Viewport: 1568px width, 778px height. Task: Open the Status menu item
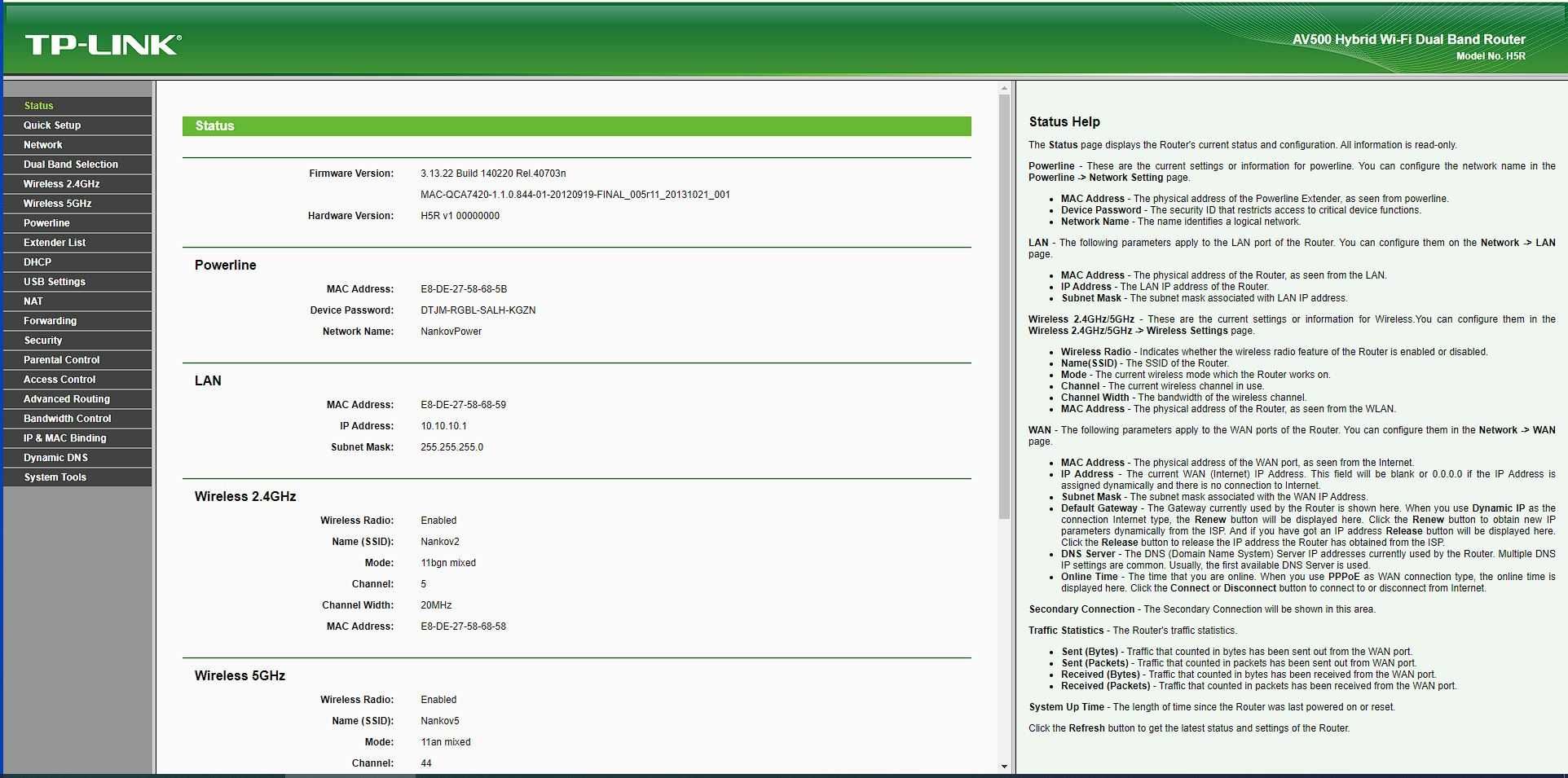pos(77,106)
